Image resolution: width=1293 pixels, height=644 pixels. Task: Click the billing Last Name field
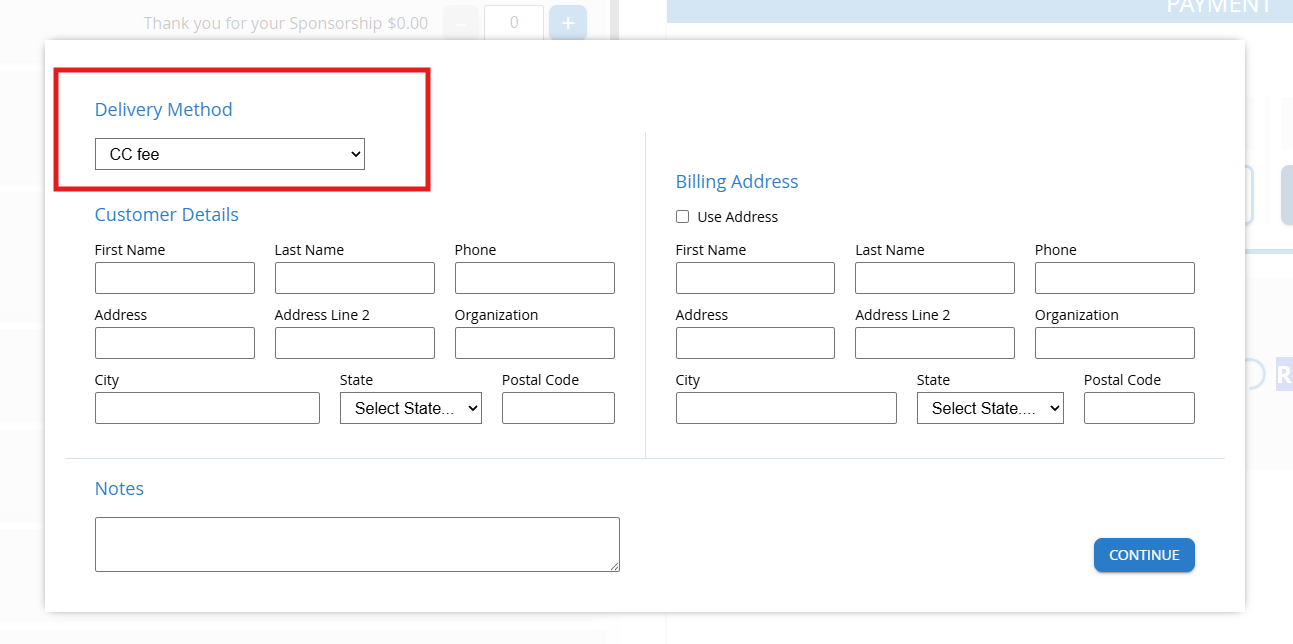coord(935,278)
